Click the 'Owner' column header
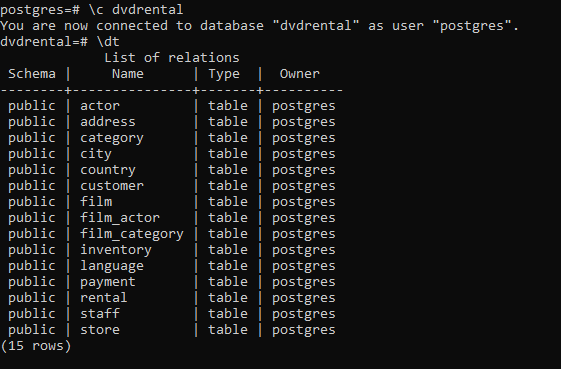Image resolution: width=561 pixels, height=369 pixels. point(299,74)
